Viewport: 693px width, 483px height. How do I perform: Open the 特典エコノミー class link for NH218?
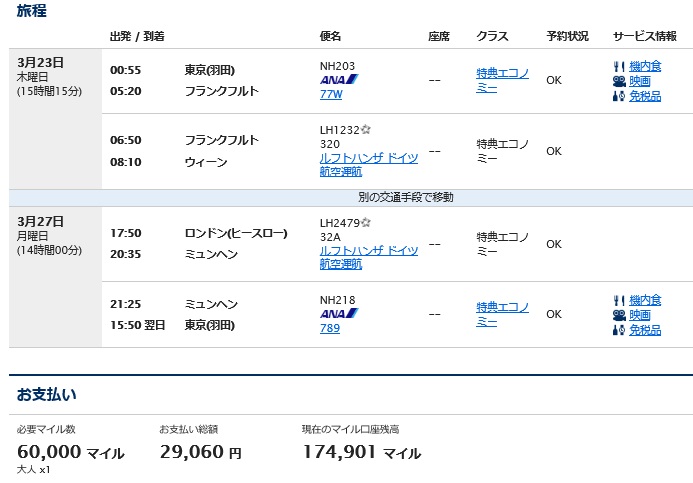click(503, 314)
